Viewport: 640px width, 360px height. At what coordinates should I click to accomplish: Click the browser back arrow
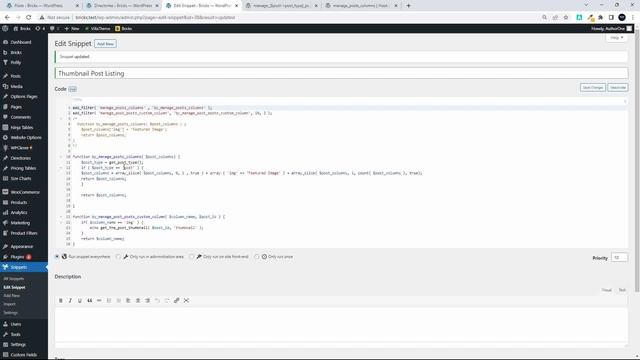[x=7, y=18]
